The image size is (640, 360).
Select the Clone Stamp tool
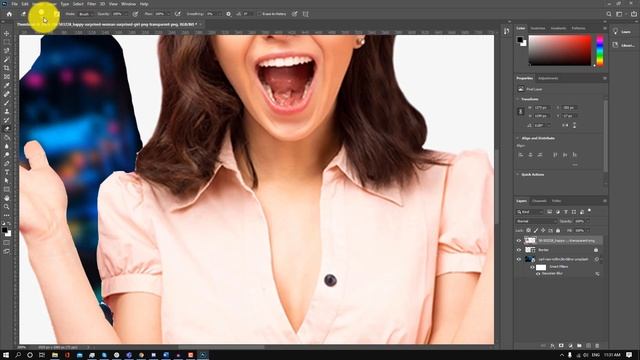coord(7,111)
